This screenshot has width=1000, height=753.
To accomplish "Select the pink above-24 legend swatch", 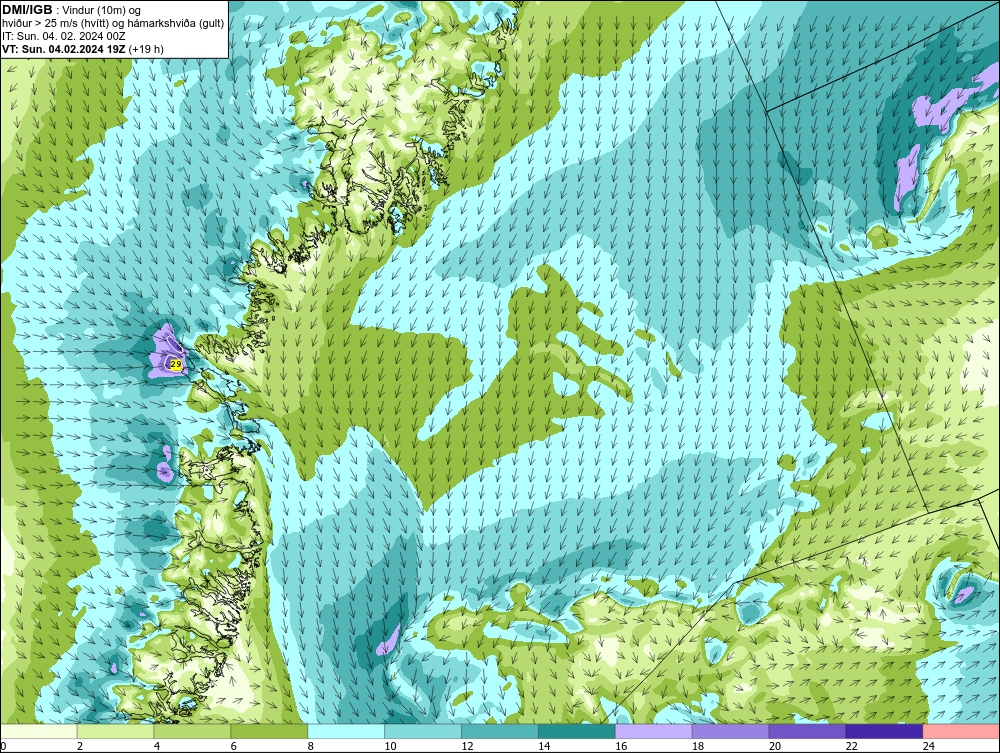I will point(961,731).
